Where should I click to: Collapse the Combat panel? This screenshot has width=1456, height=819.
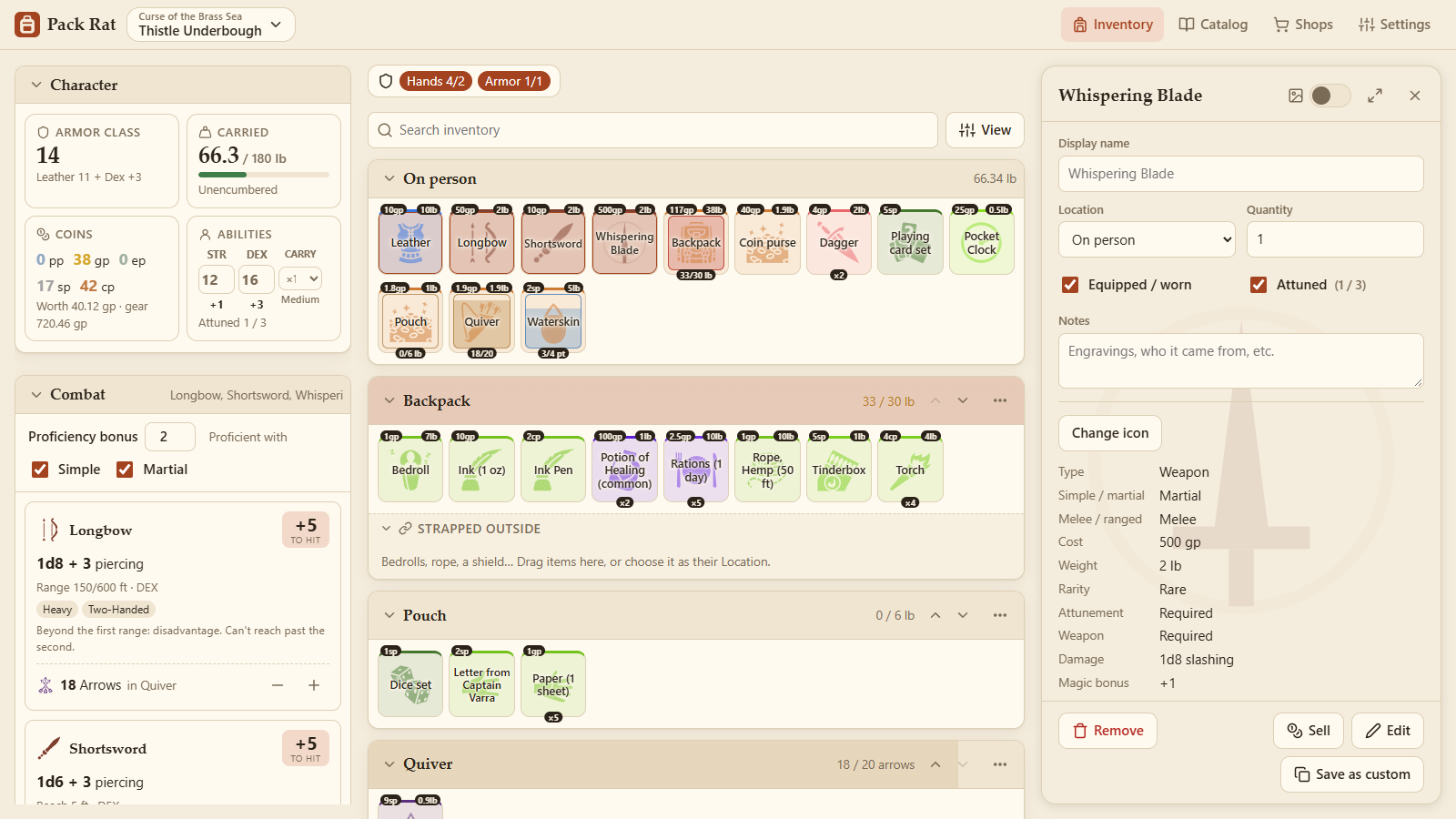click(36, 394)
